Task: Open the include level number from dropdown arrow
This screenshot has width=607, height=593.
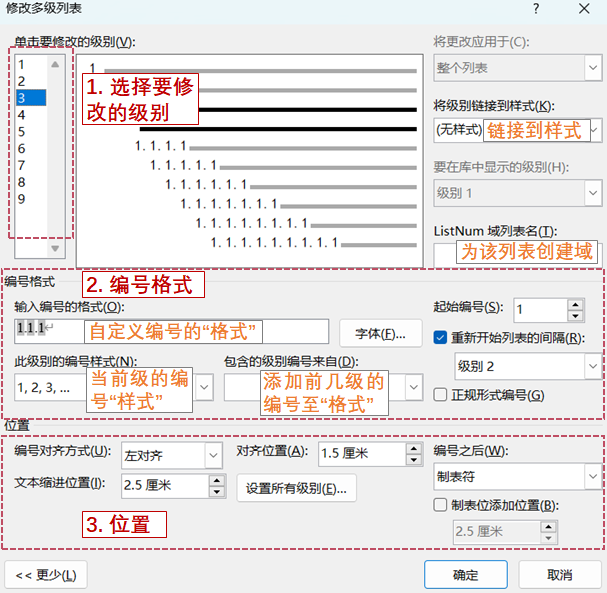Action: (413, 387)
